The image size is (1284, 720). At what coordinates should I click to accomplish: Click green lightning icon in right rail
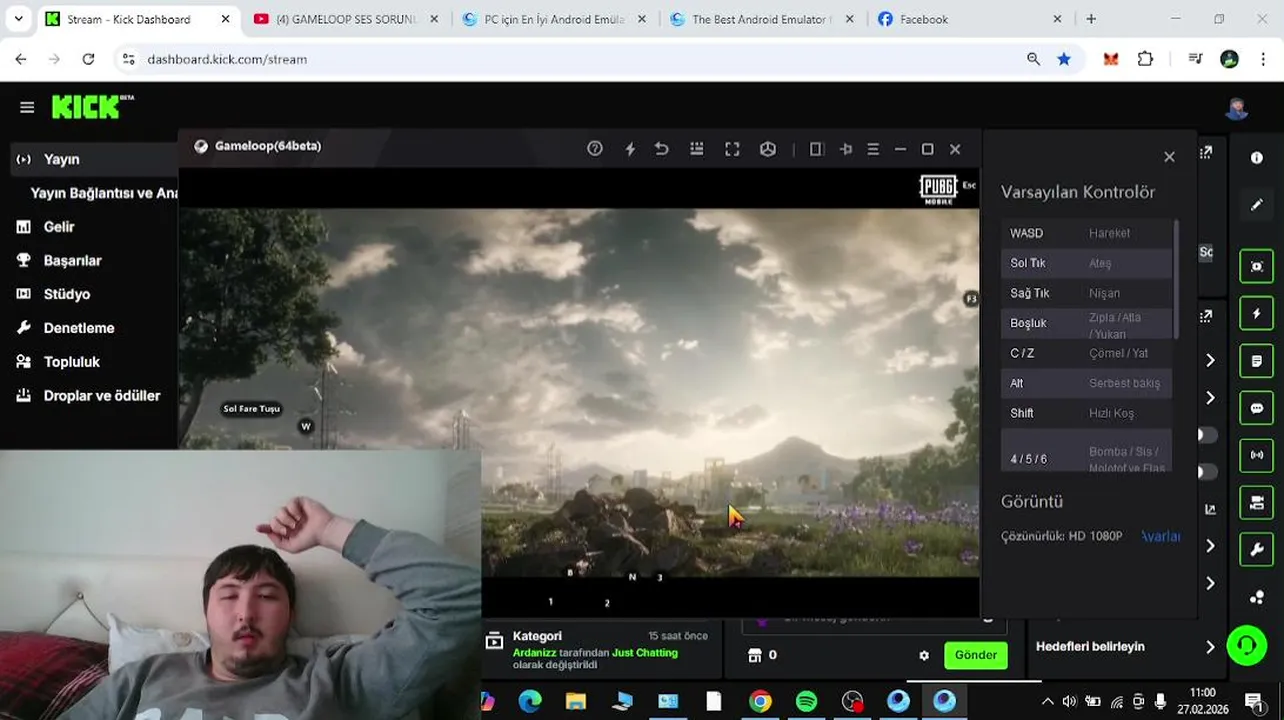click(1257, 313)
